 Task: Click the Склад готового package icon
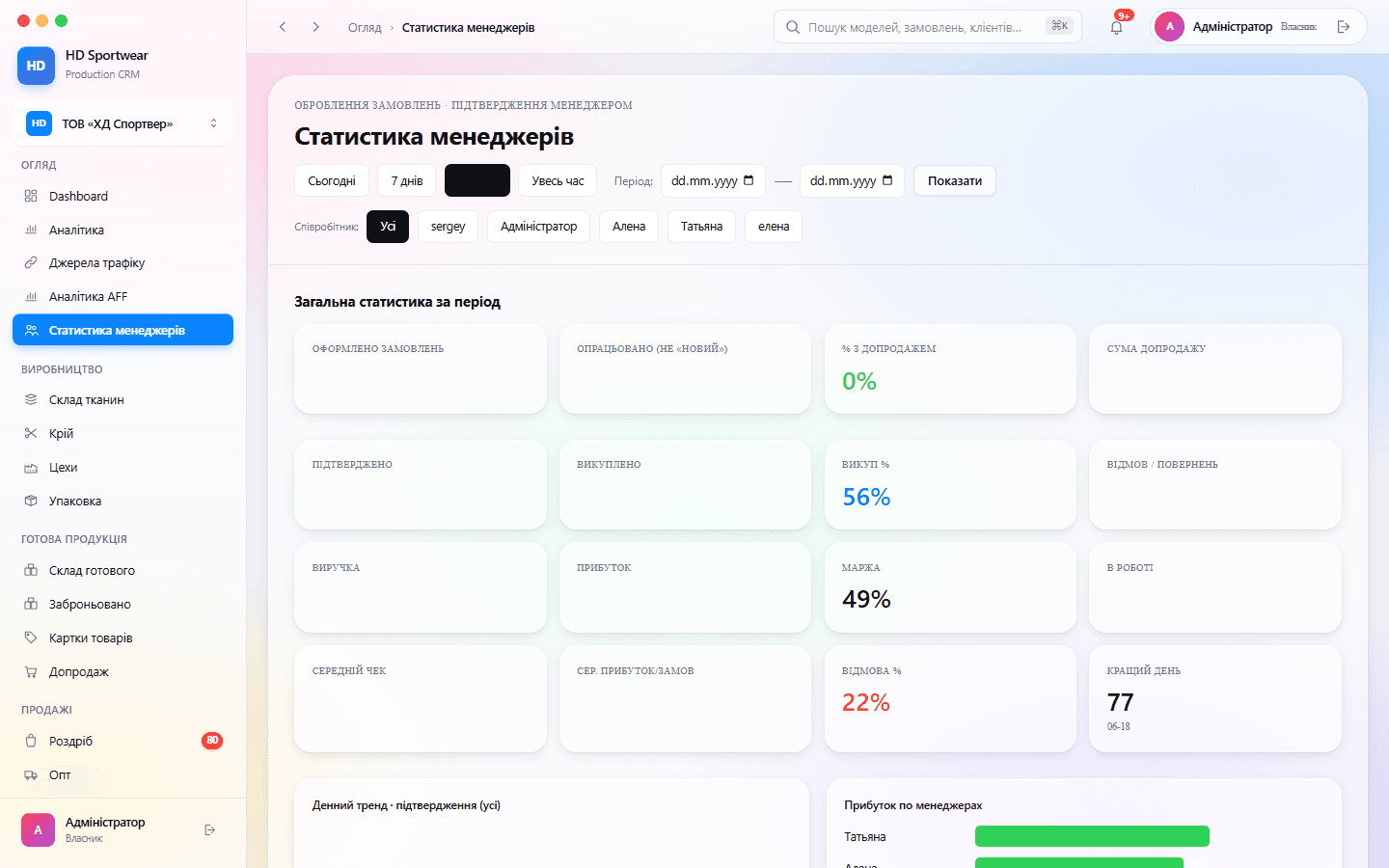point(31,570)
